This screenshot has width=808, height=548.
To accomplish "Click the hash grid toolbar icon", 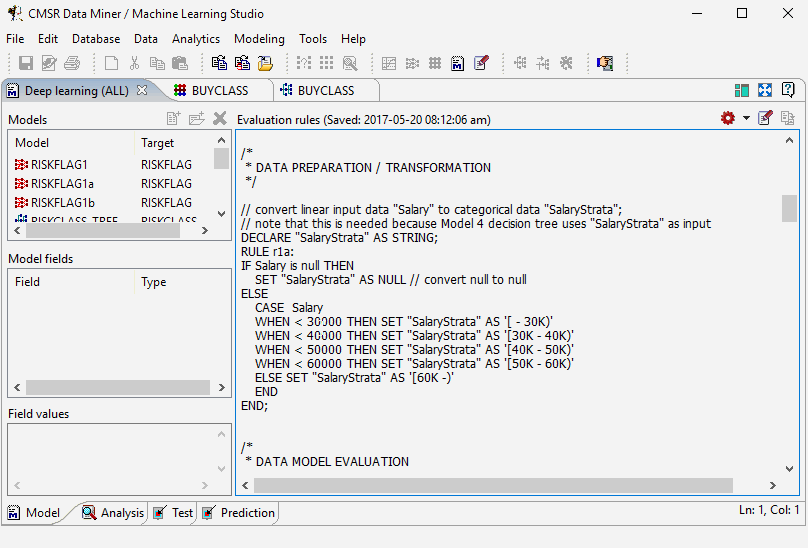I will coord(435,63).
